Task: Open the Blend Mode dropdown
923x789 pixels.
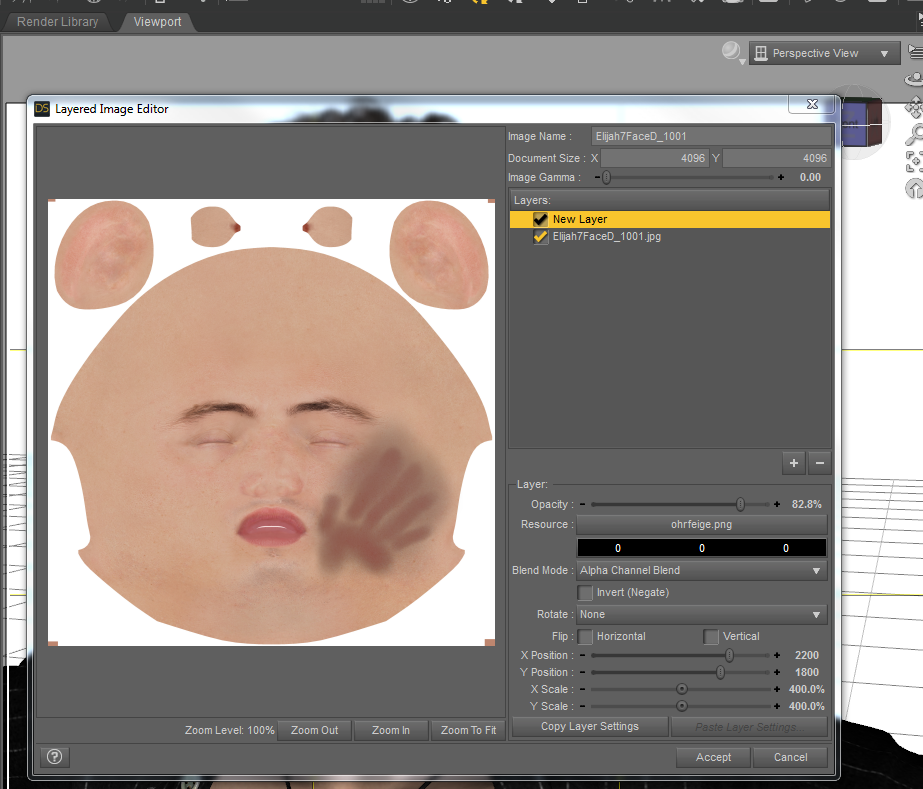Action: (702, 571)
